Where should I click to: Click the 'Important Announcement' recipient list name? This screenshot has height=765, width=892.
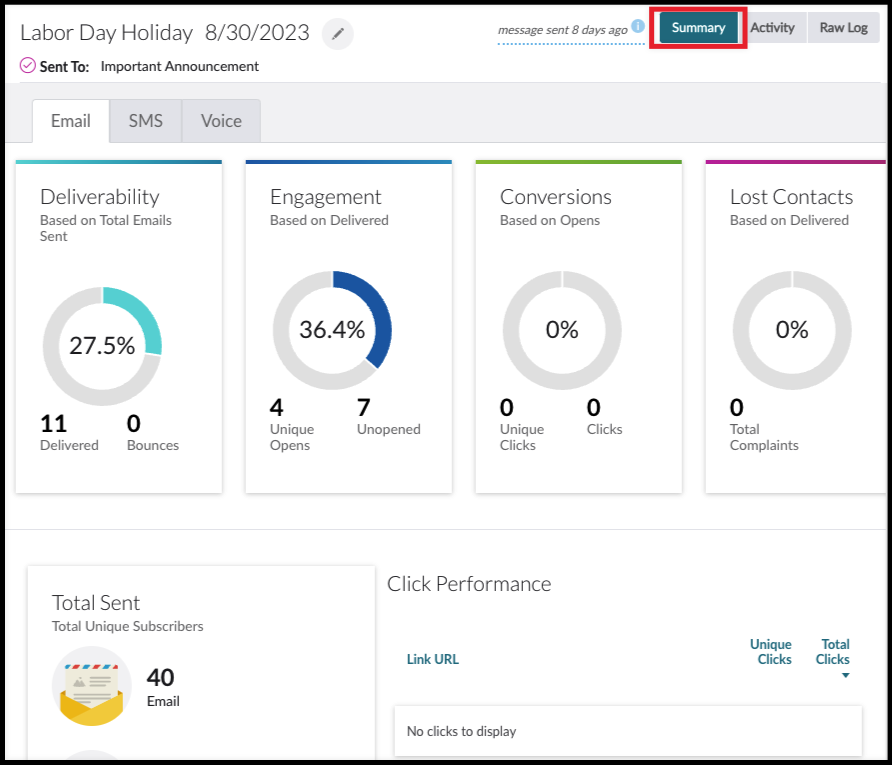(180, 67)
